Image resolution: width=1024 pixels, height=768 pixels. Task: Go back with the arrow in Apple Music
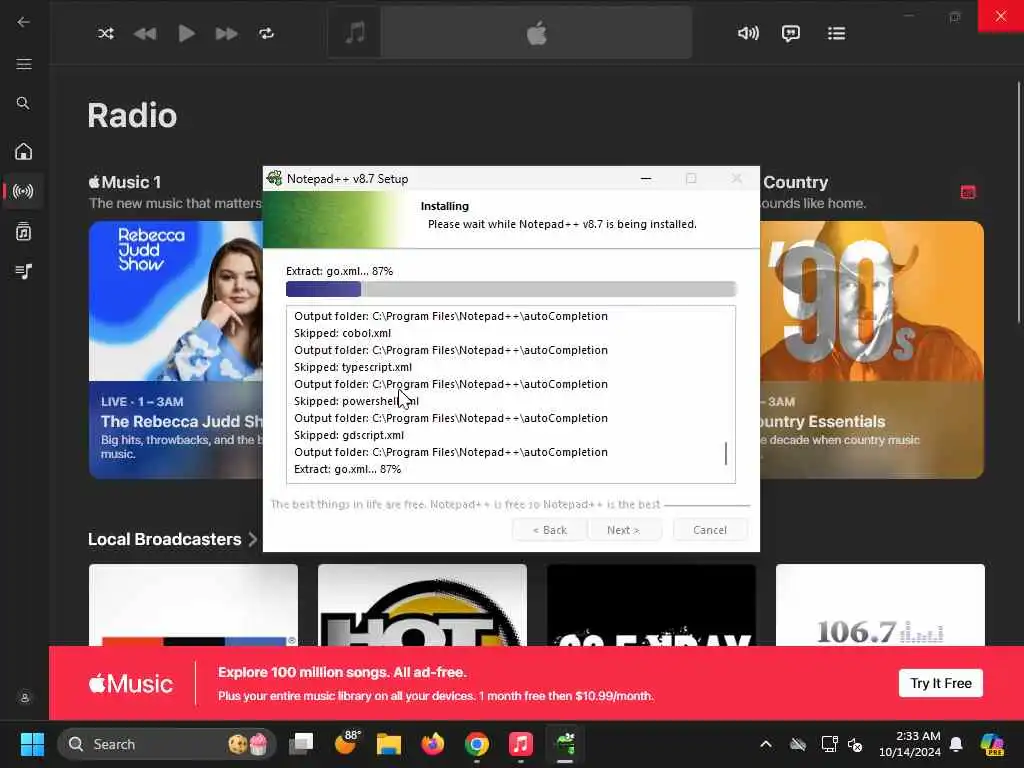point(24,22)
